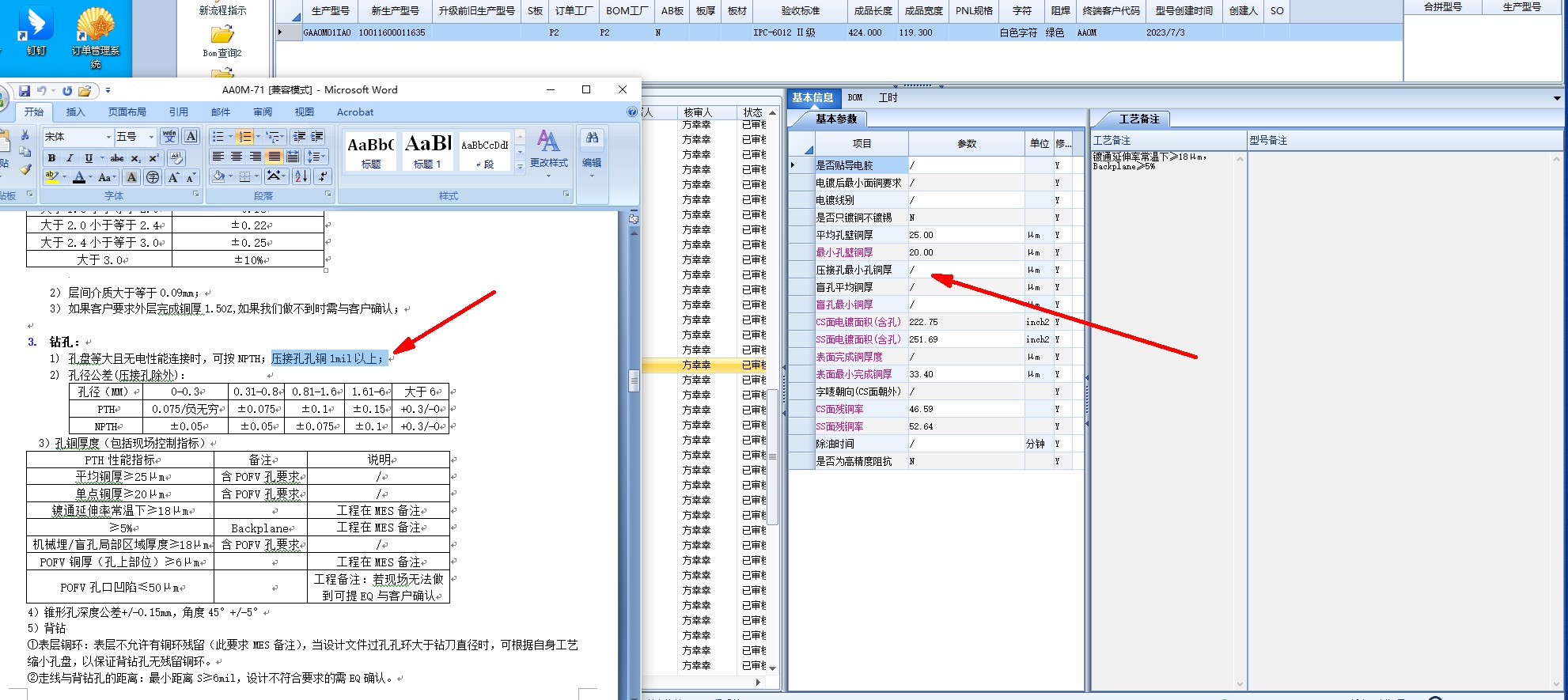1568x700 pixels.
Task: Switch to the 插入 ribbon tab
Action: coord(76,112)
